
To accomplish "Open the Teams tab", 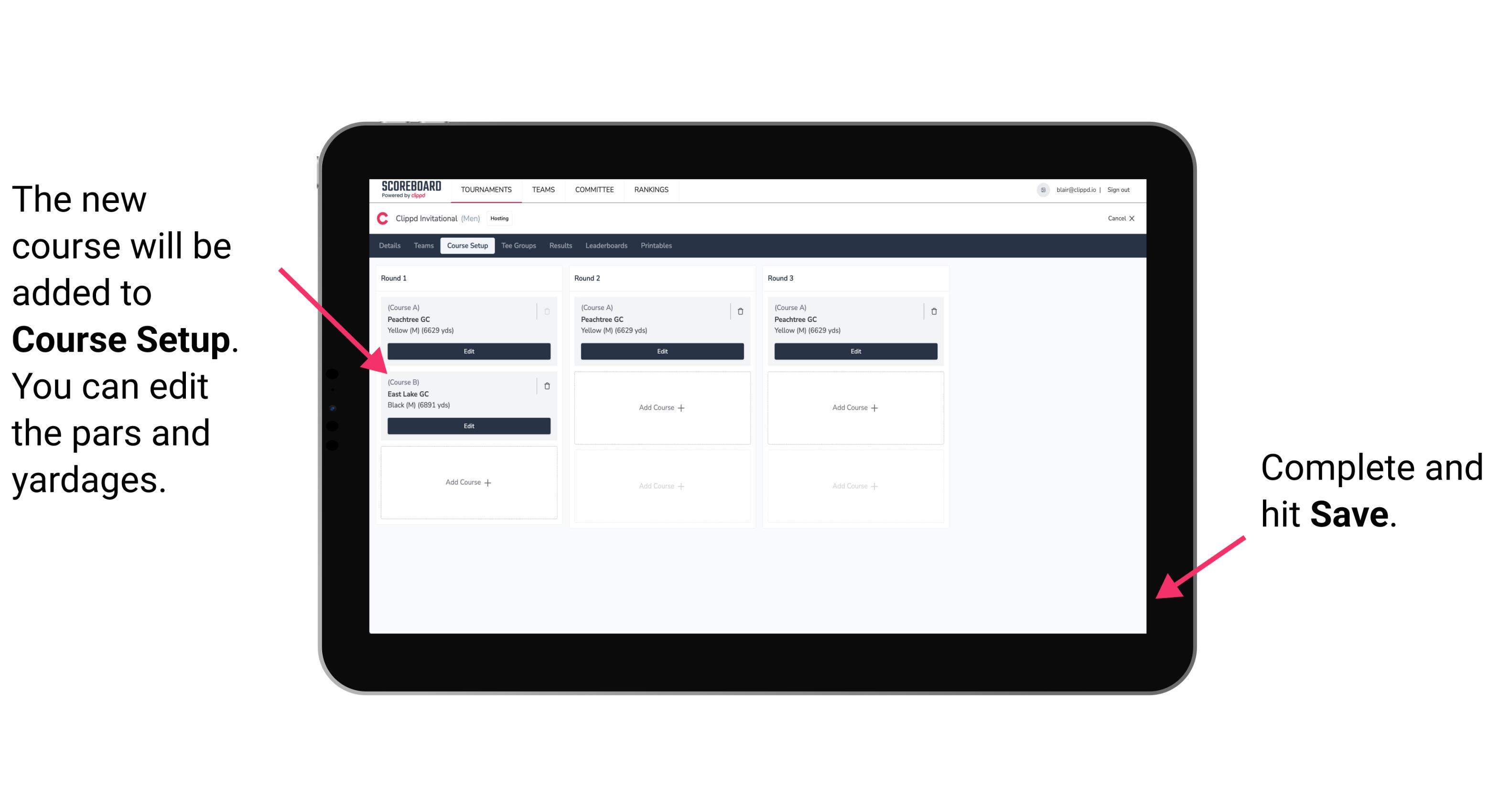I will pyautogui.click(x=422, y=246).
